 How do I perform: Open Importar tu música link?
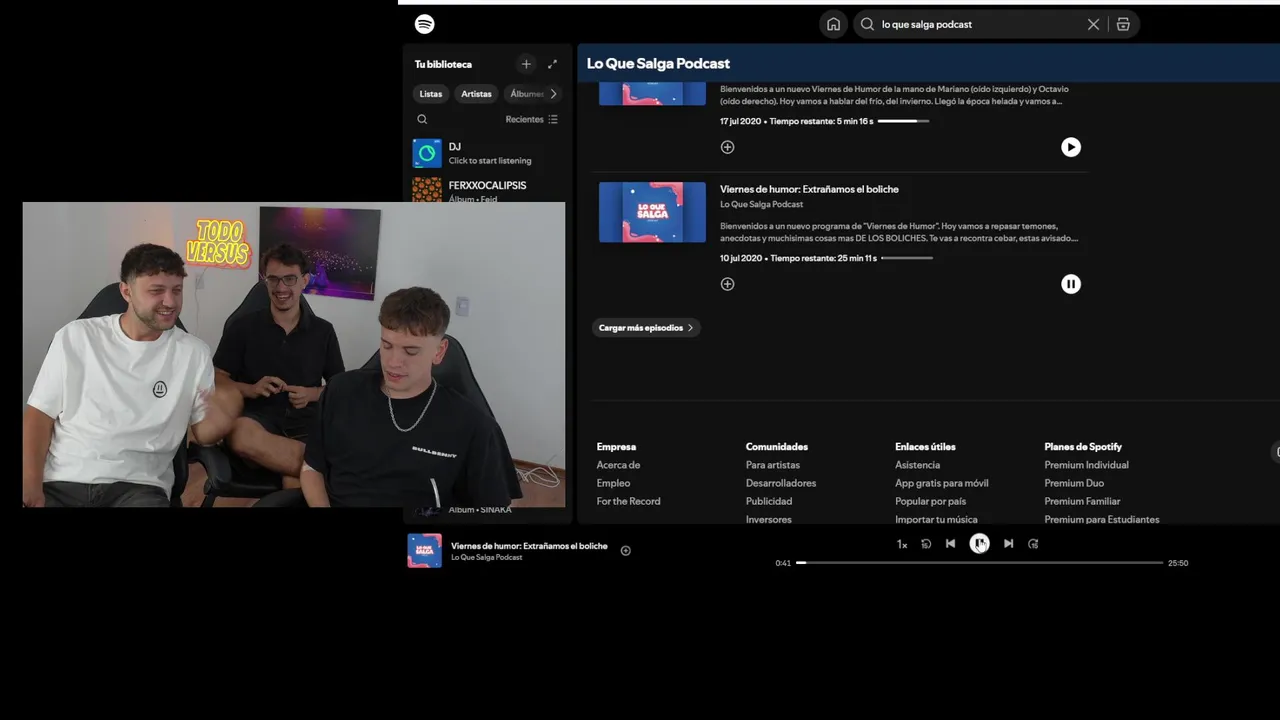(x=936, y=519)
